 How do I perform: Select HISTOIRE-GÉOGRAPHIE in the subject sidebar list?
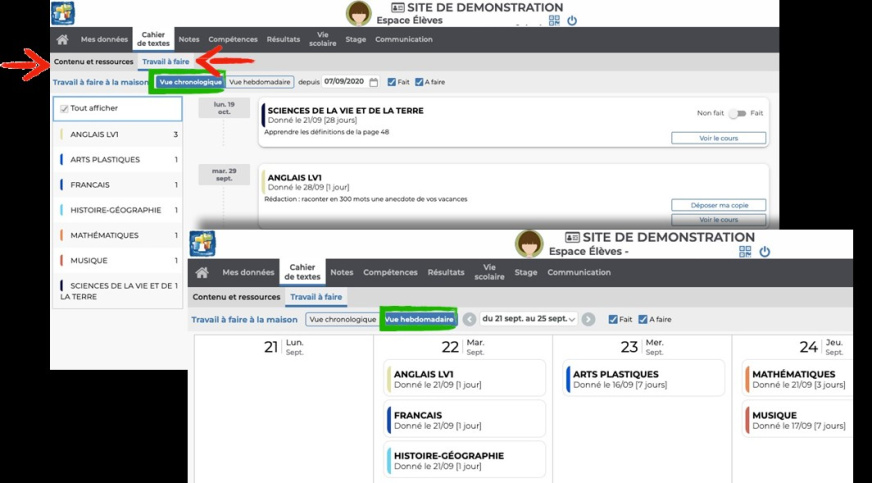click(x=115, y=210)
